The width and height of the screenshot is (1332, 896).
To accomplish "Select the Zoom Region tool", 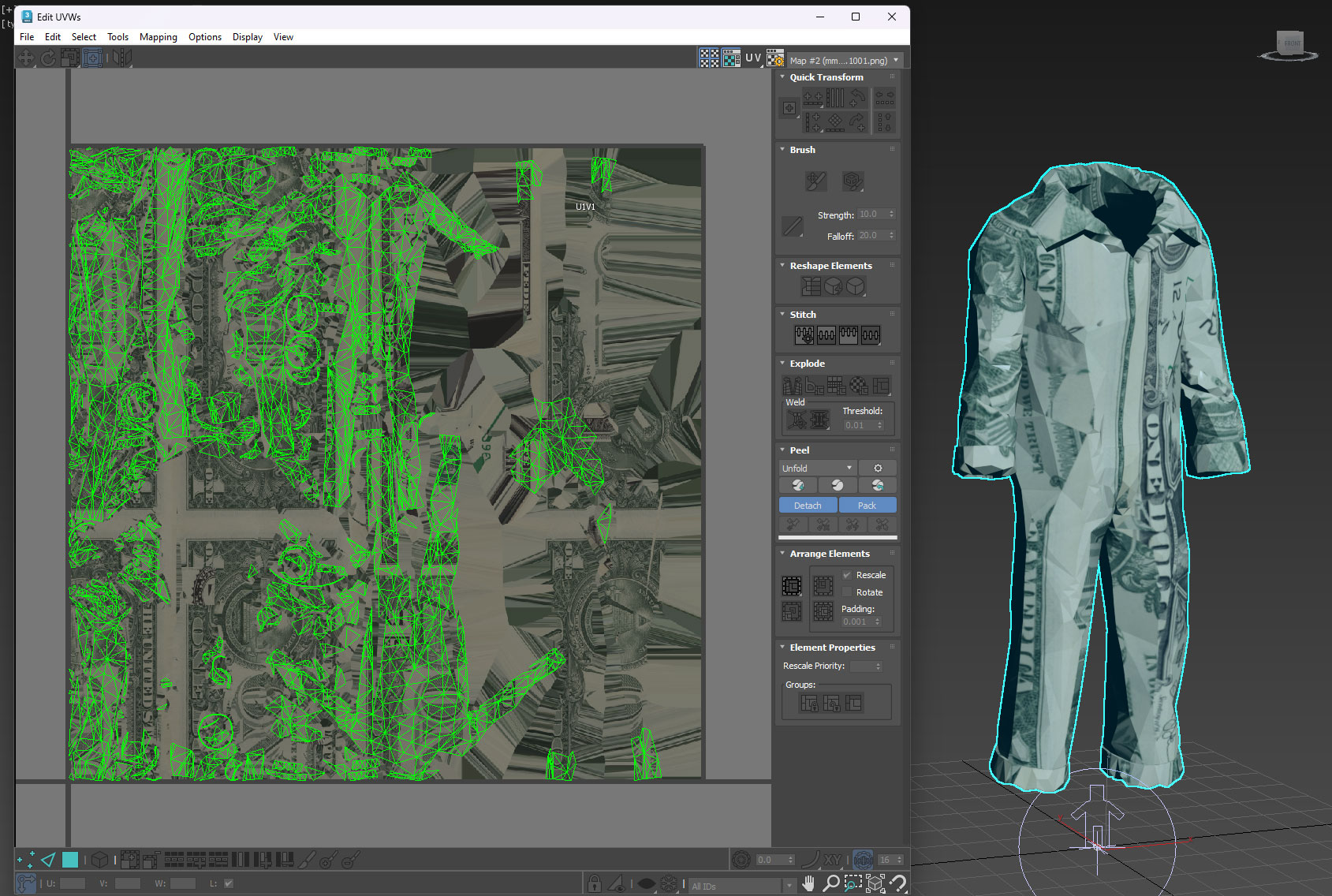I will [853, 883].
